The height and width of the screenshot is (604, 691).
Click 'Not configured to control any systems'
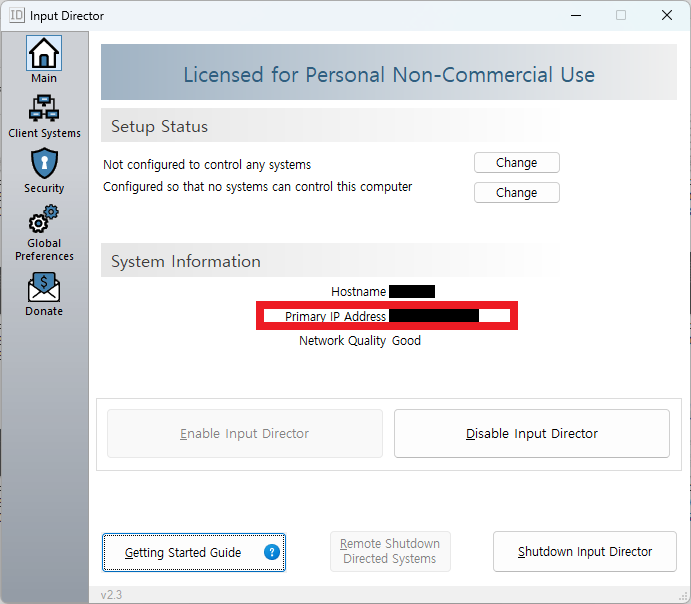point(207,165)
